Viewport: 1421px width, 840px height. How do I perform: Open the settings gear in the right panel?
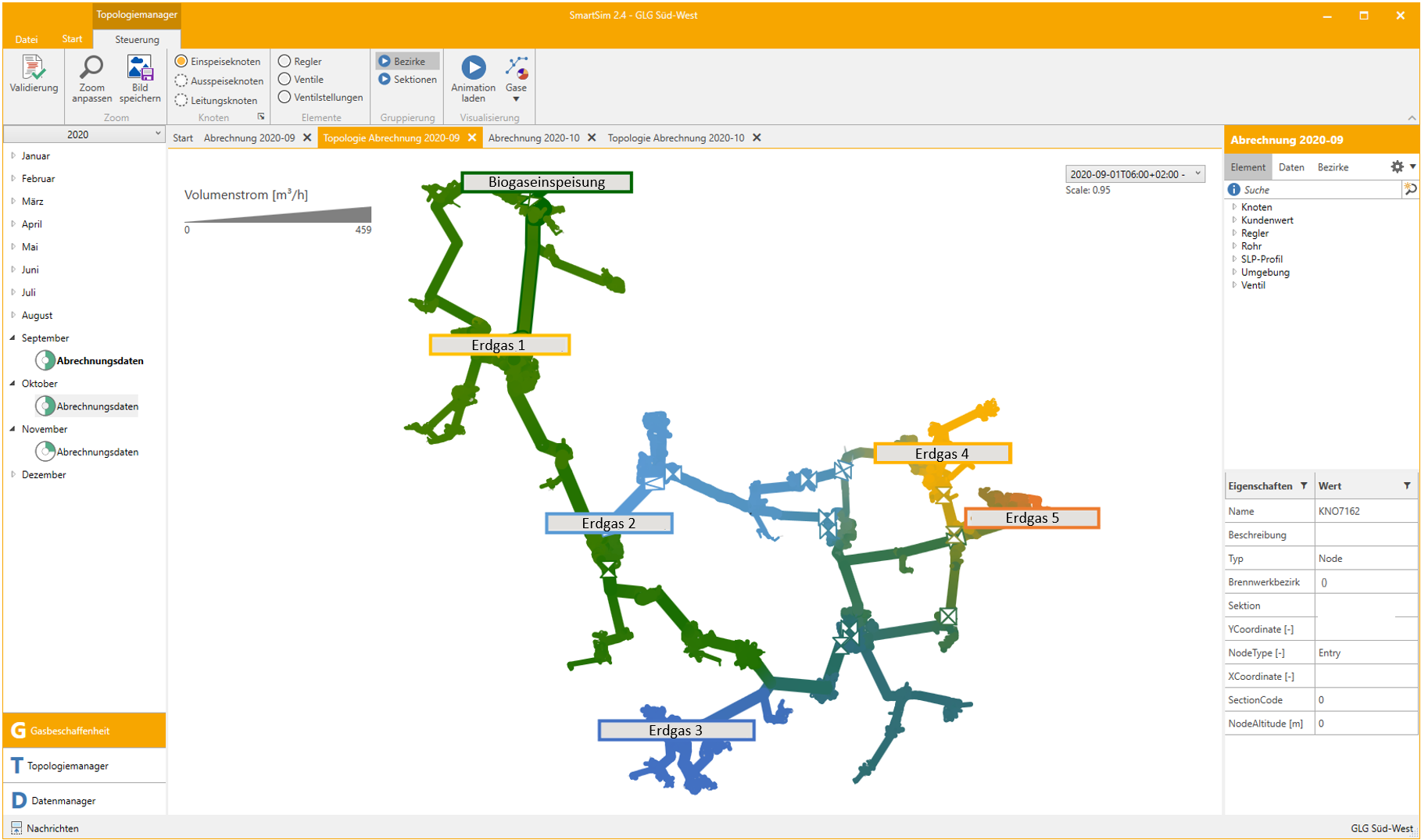click(1397, 167)
